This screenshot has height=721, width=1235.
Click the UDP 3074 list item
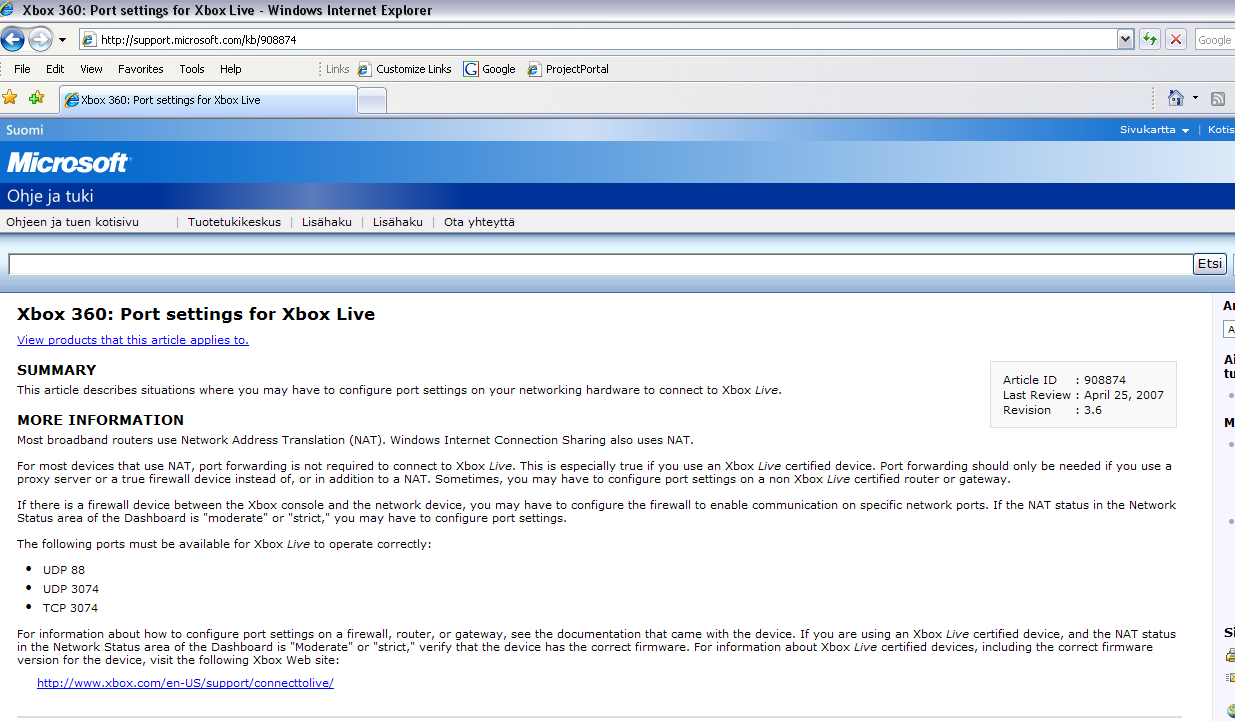[71, 589]
